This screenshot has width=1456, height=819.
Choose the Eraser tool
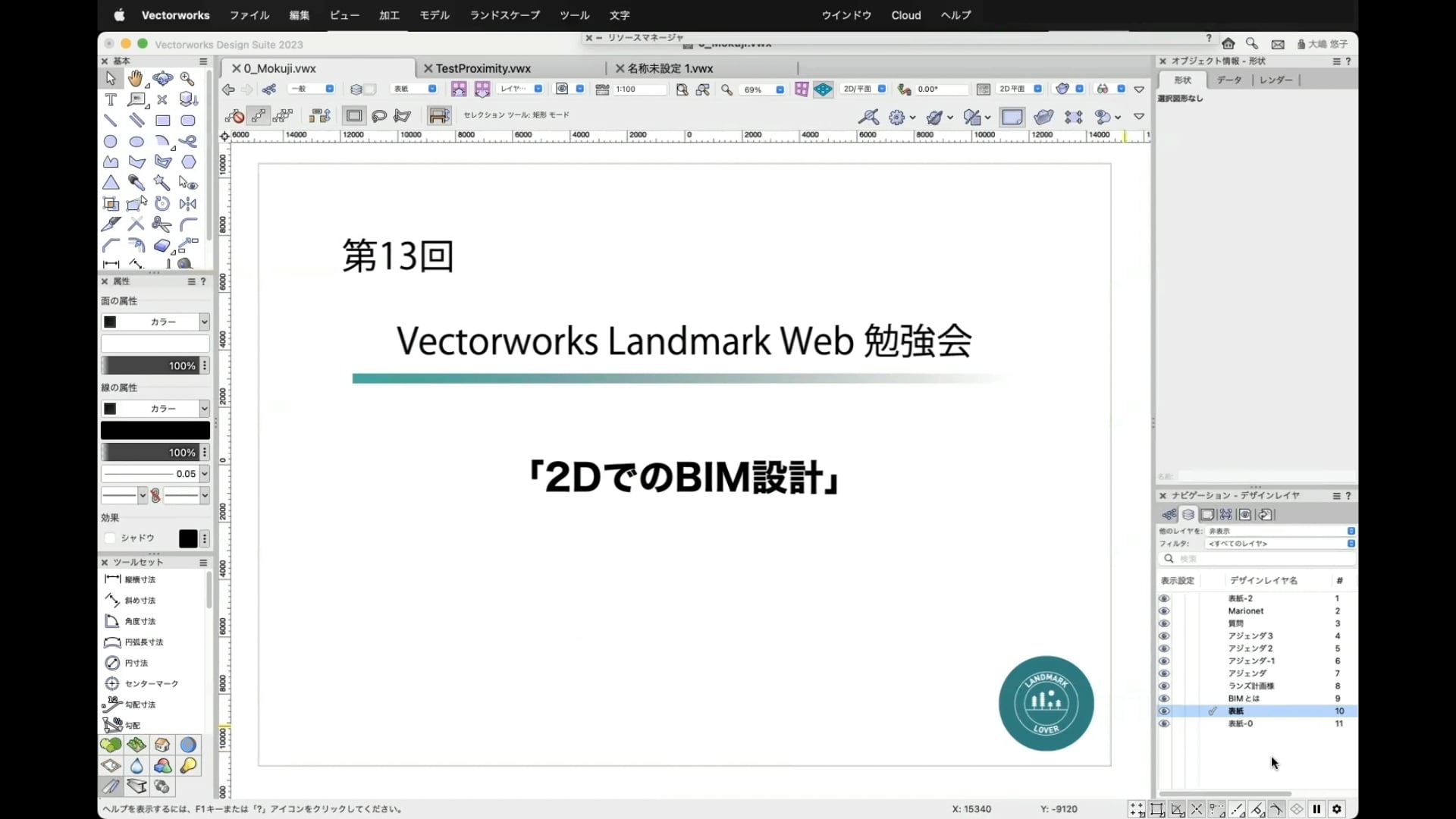coord(162,246)
